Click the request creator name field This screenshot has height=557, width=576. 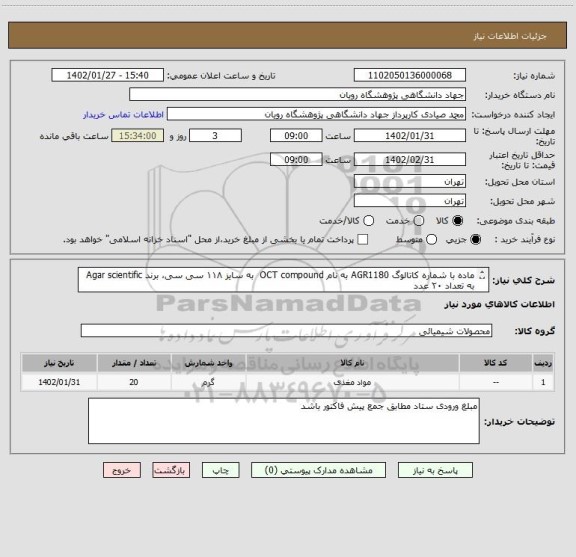pos(316,114)
